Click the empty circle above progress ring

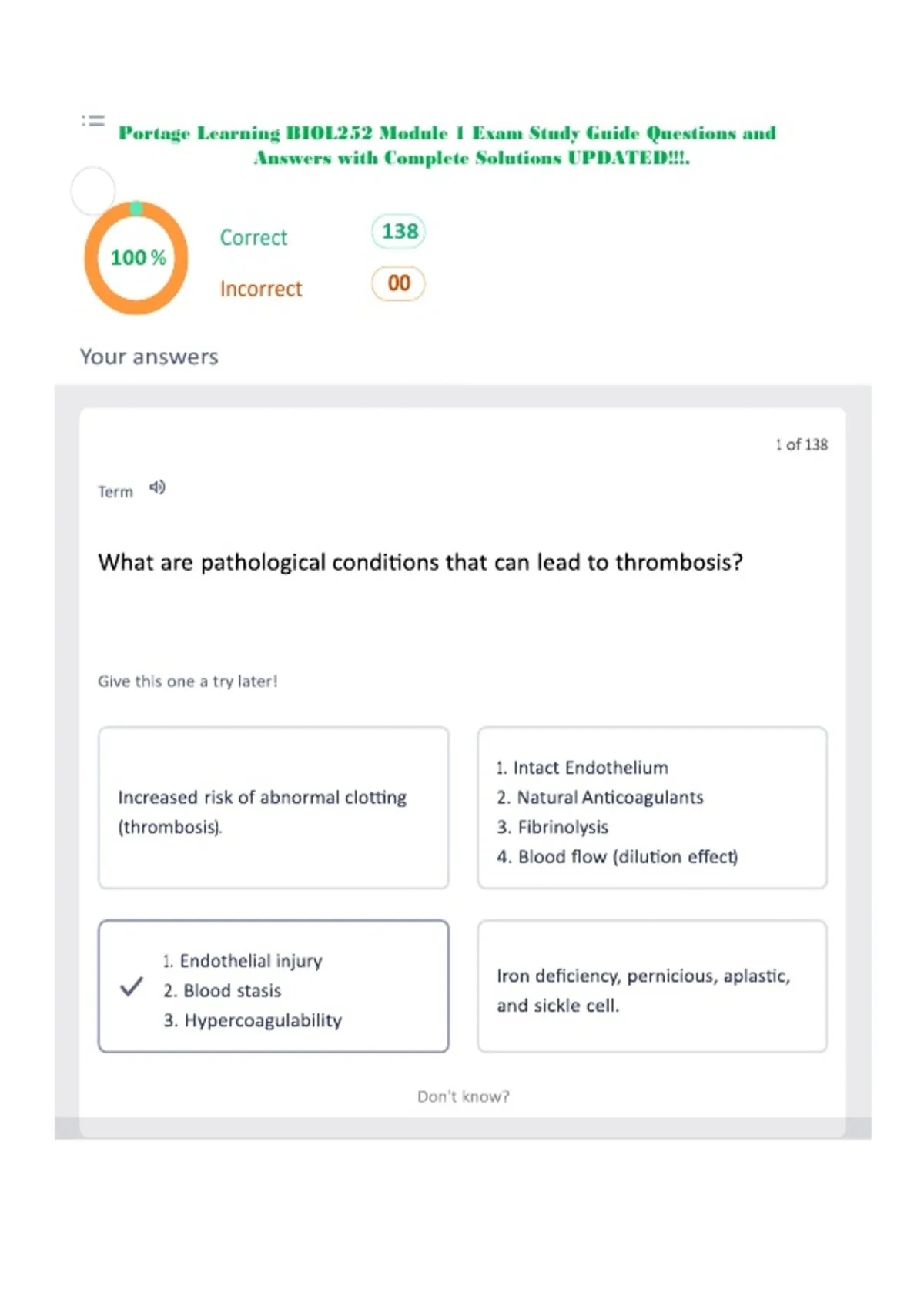[x=93, y=190]
